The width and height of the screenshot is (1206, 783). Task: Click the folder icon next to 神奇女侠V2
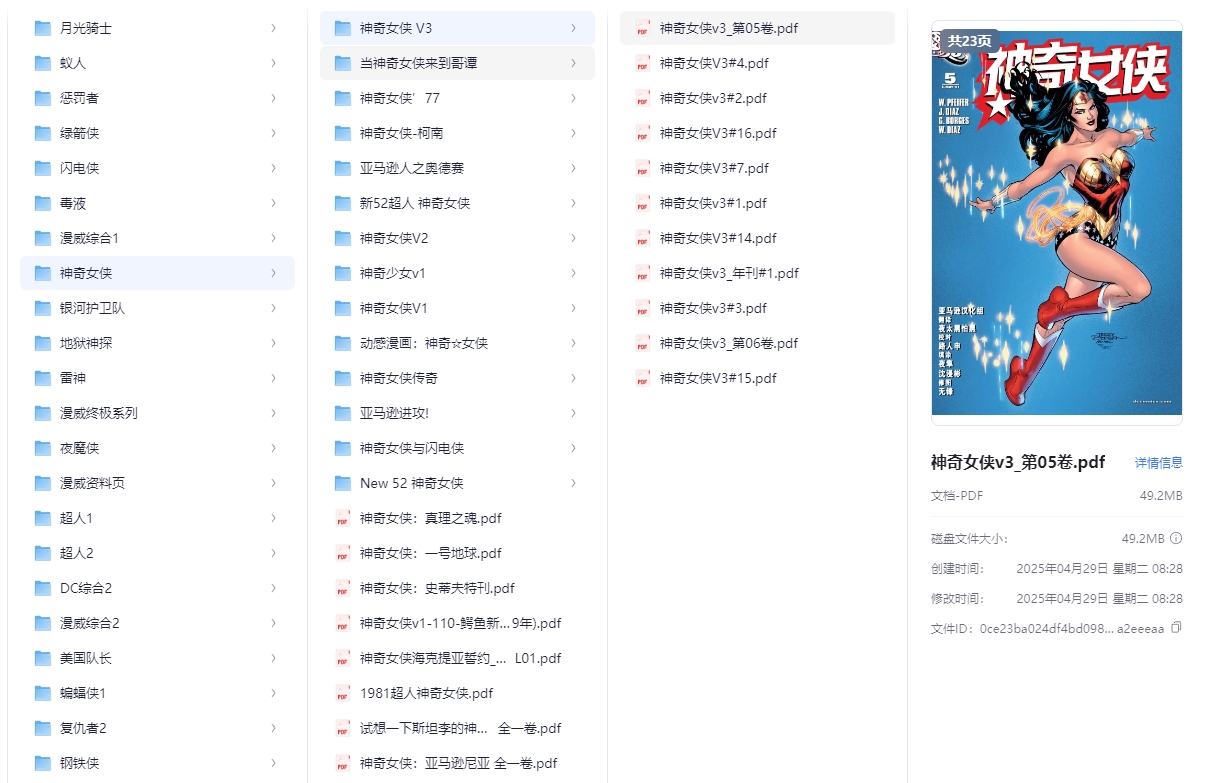[x=342, y=238]
